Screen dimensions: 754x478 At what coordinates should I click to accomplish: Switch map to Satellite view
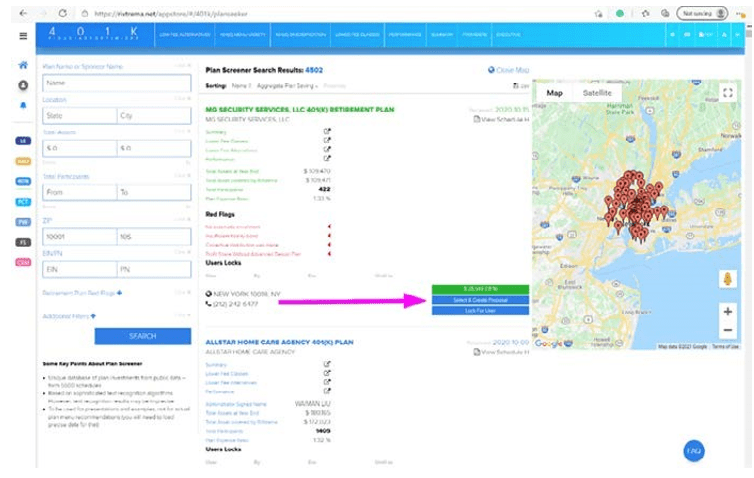click(x=597, y=93)
